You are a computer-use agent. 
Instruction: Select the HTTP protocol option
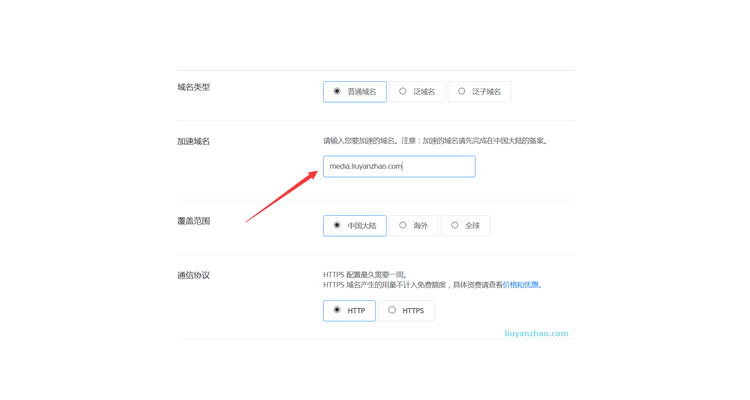[349, 311]
